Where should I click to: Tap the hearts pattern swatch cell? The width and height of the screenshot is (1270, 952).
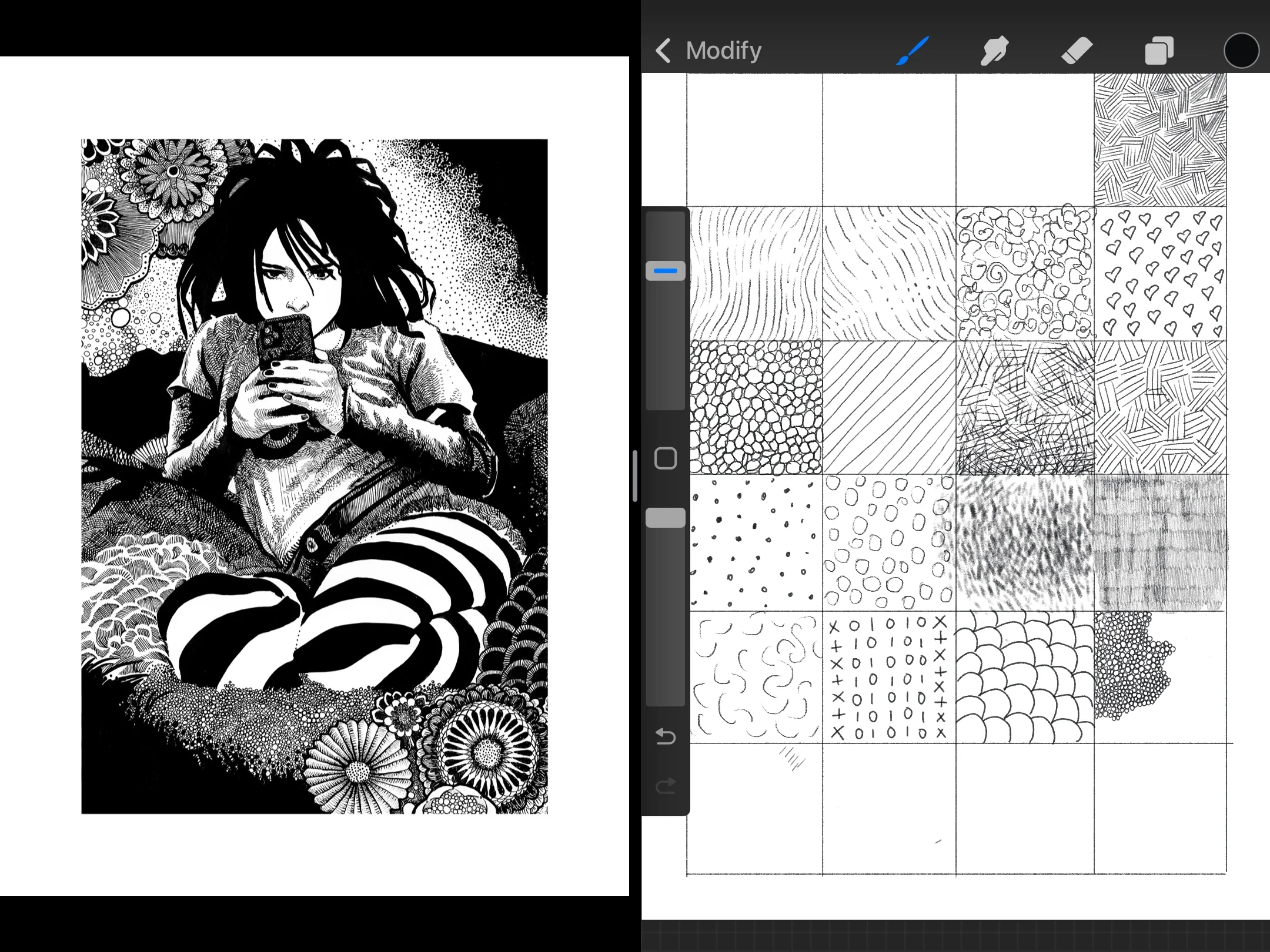1161,274
